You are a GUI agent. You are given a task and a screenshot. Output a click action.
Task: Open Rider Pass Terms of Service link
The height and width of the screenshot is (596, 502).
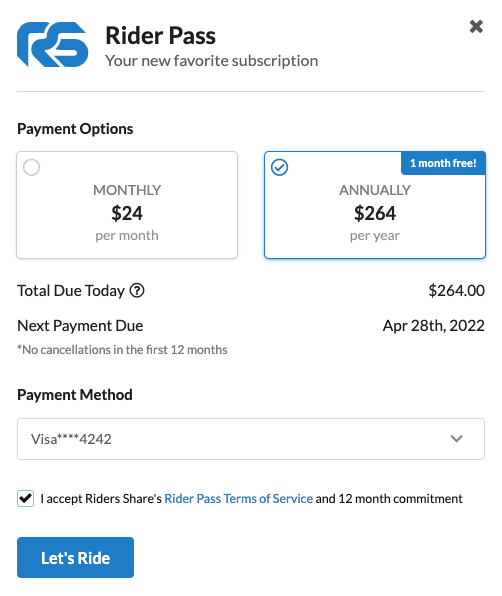[238, 498]
